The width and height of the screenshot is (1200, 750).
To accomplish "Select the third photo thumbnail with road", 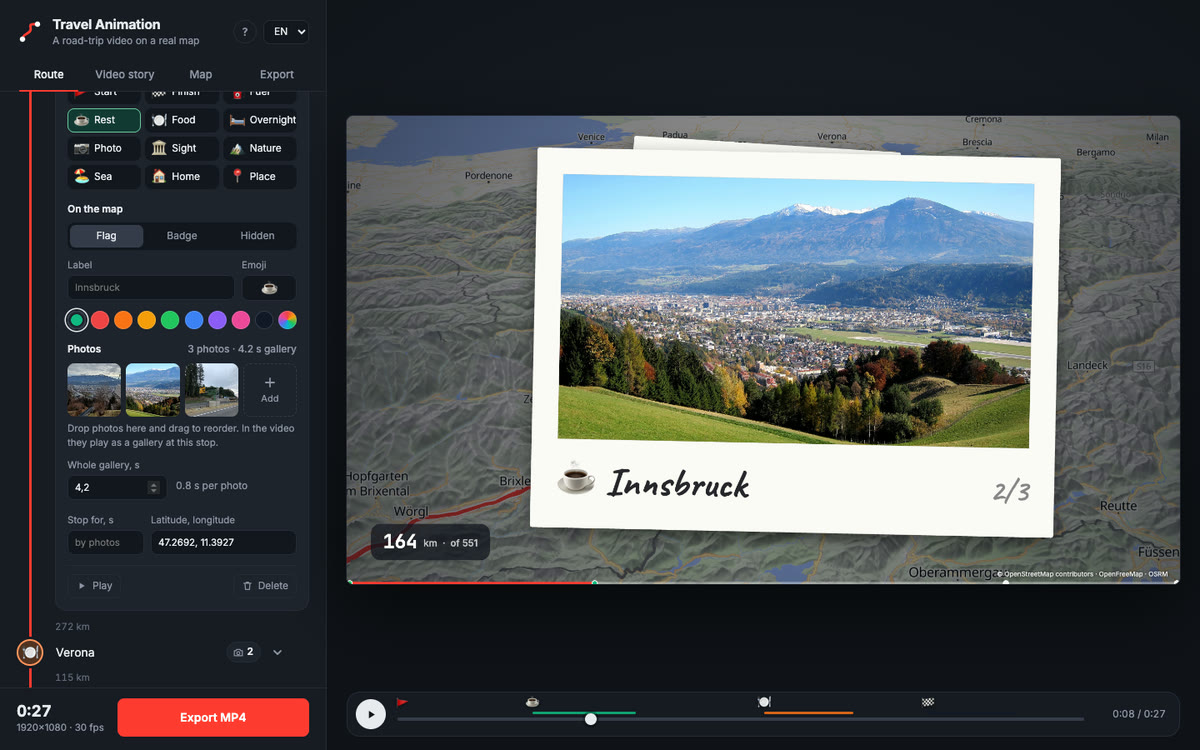I will pos(212,390).
